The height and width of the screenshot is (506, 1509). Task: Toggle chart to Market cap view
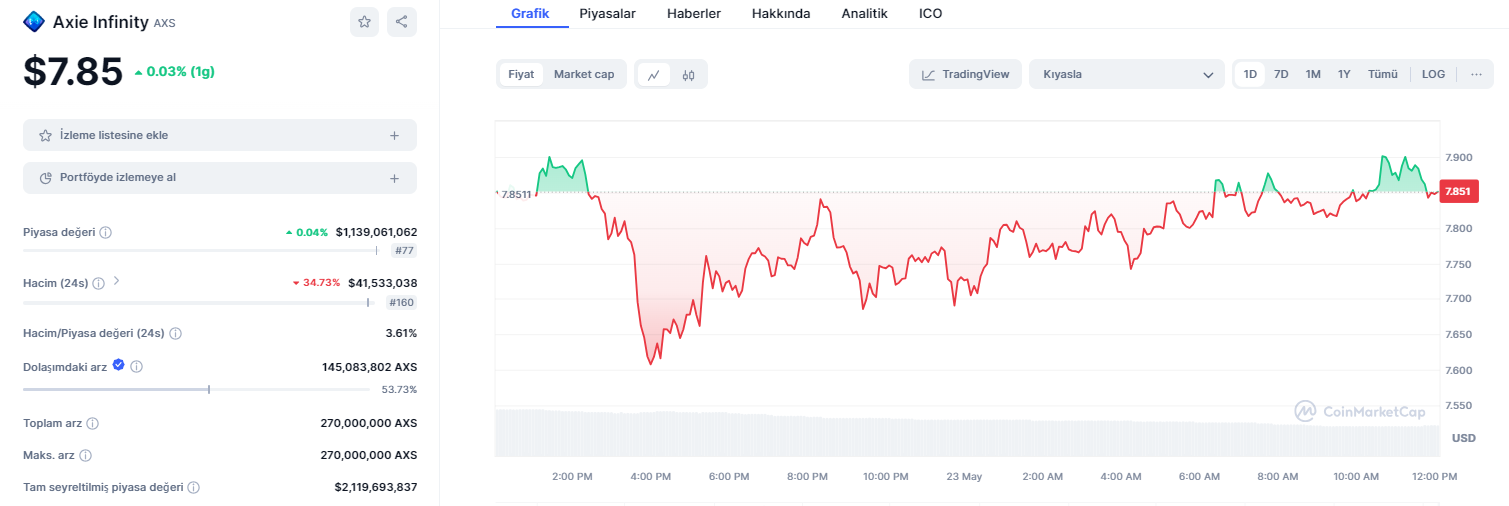click(x=584, y=74)
